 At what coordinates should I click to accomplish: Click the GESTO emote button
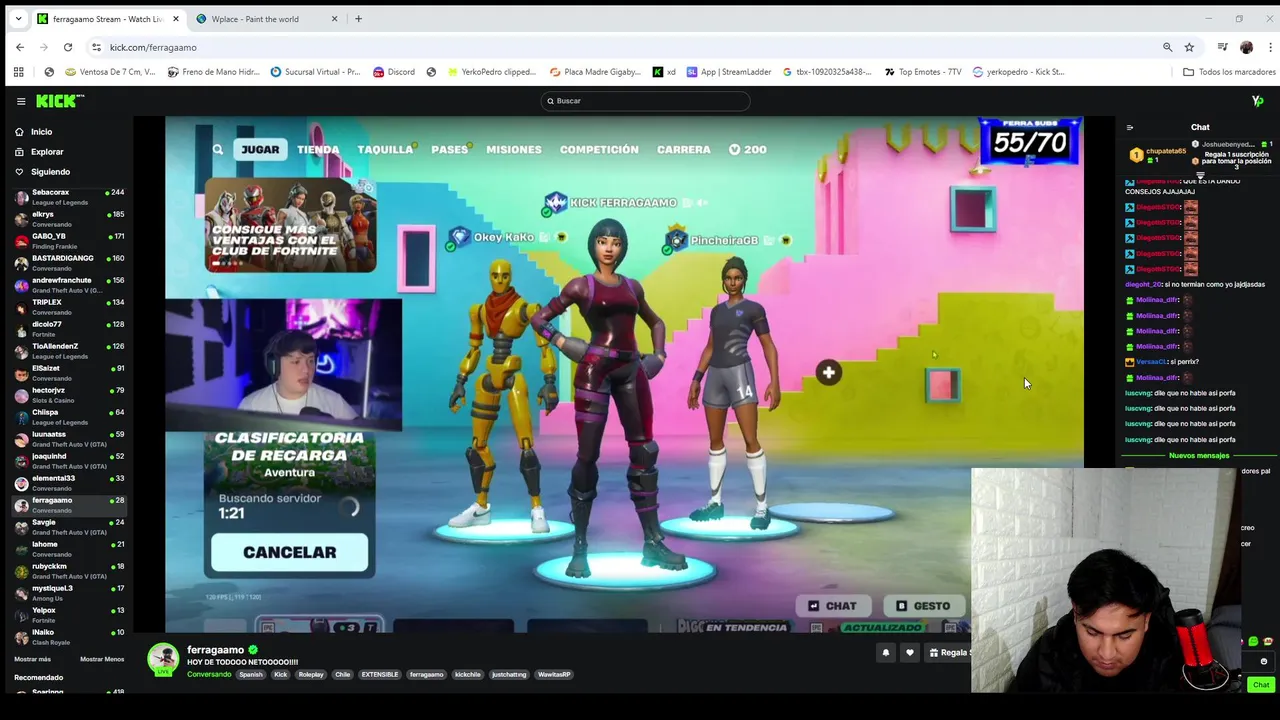pos(923,606)
